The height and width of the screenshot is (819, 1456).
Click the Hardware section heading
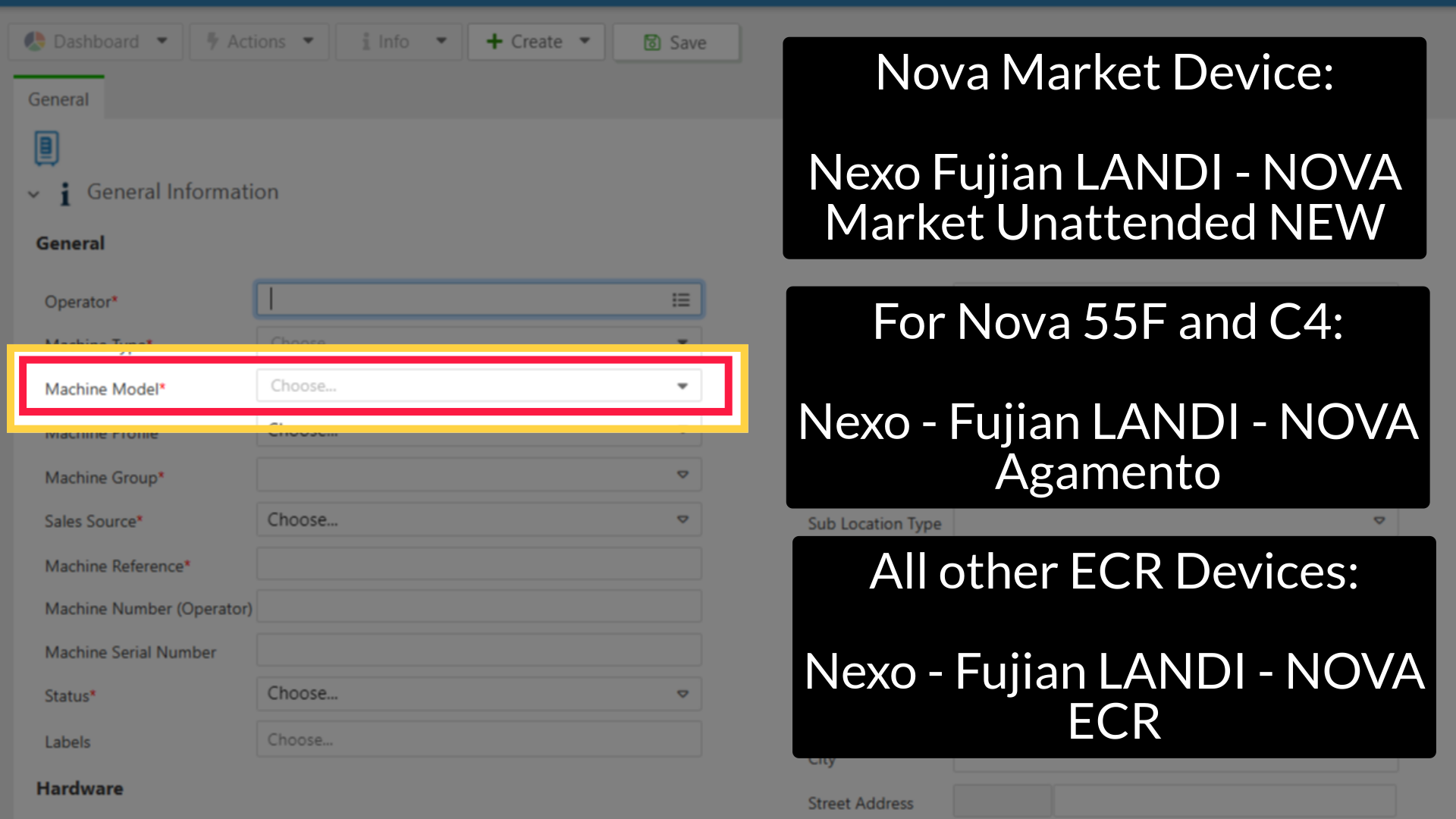coord(80,789)
